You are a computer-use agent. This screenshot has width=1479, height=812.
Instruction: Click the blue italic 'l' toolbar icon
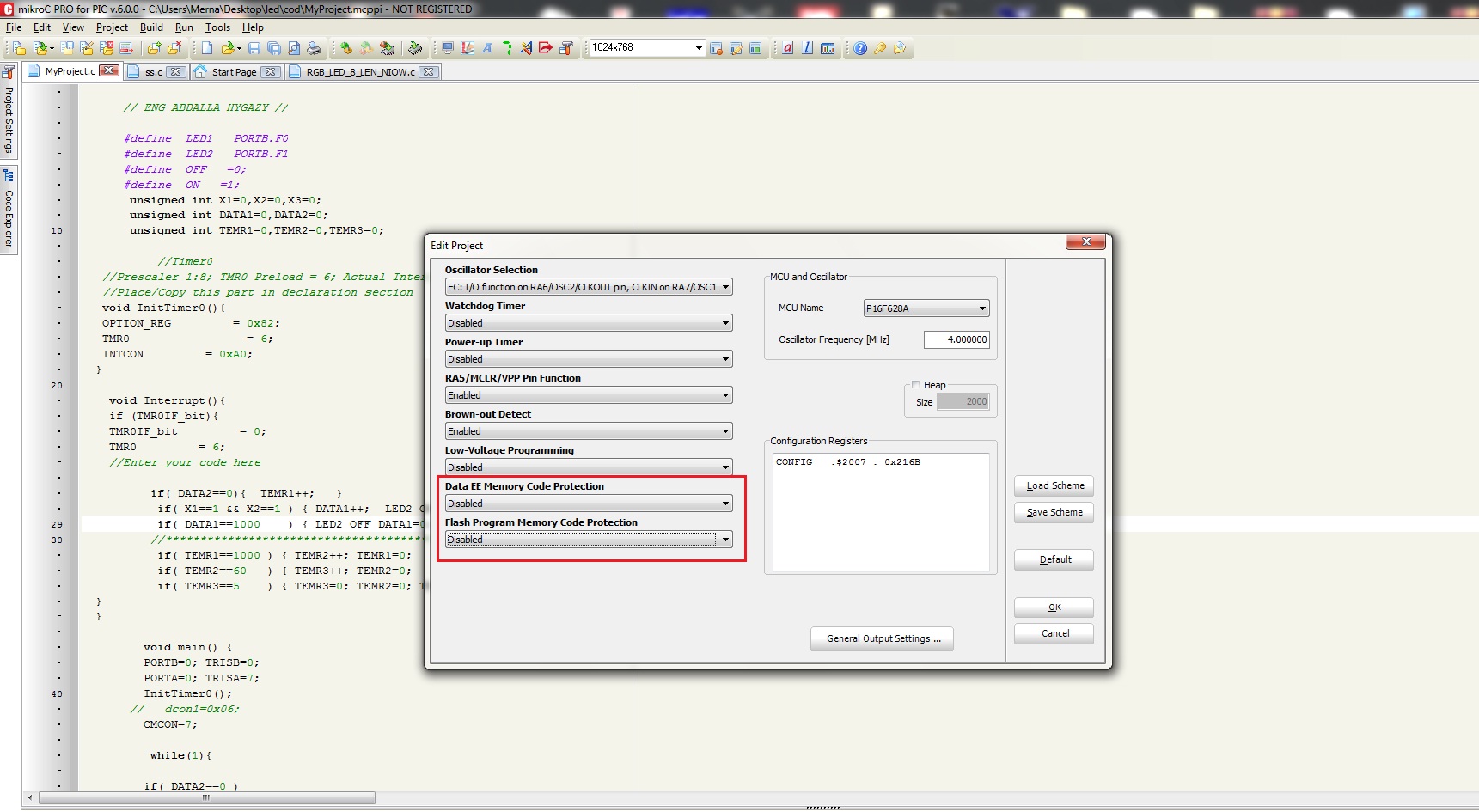click(x=808, y=48)
